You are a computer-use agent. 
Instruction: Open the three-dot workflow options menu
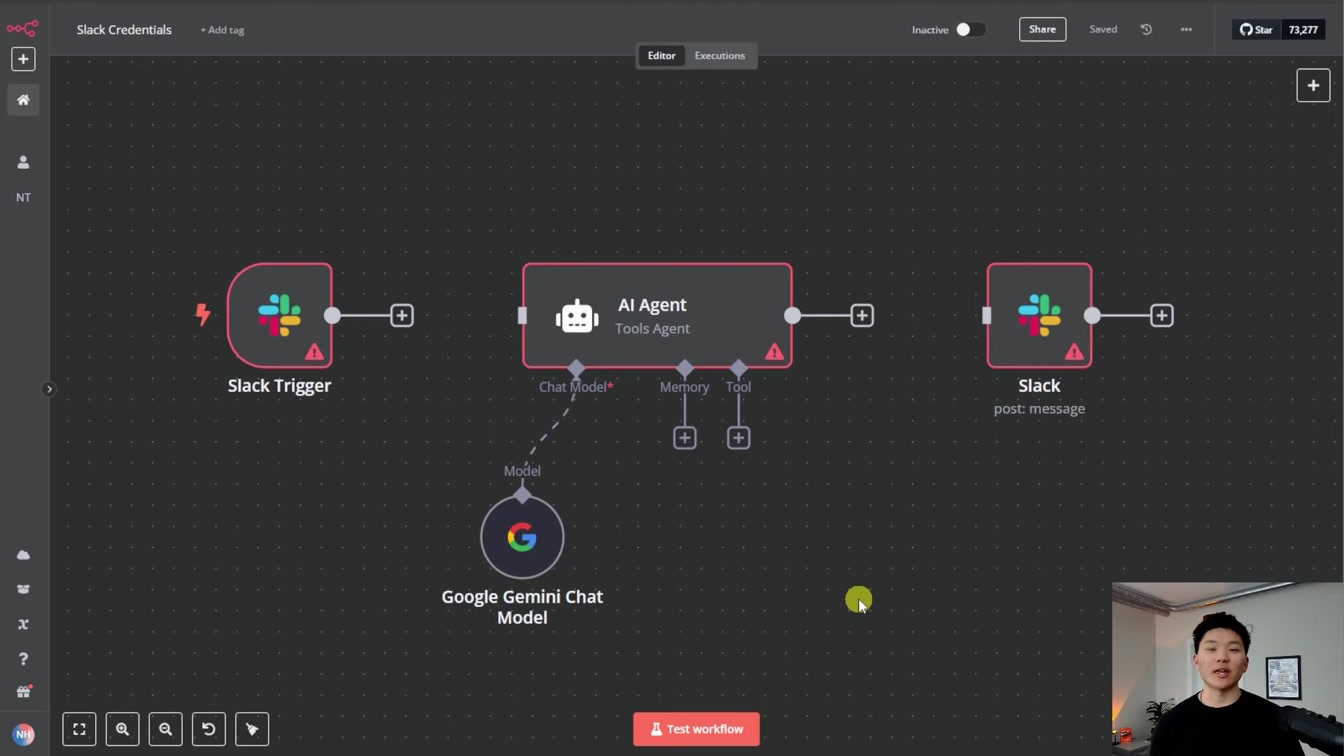(x=1186, y=29)
